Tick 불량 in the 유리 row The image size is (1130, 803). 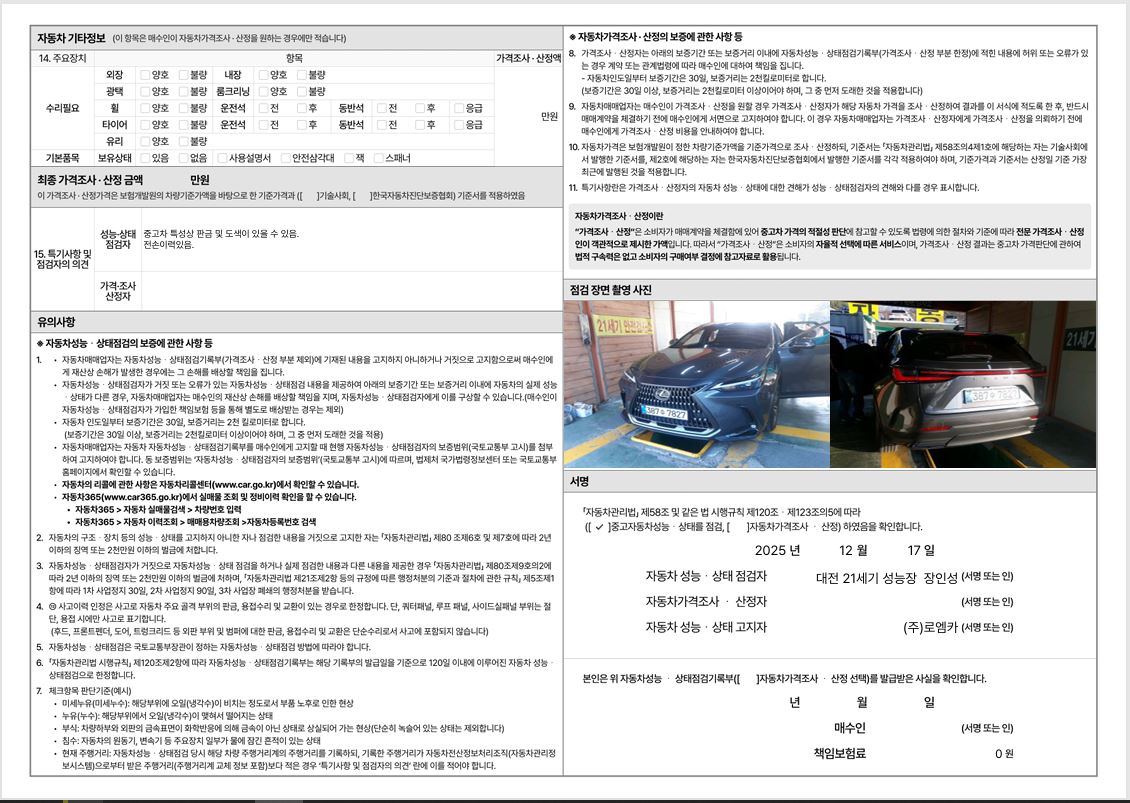tap(183, 141)
